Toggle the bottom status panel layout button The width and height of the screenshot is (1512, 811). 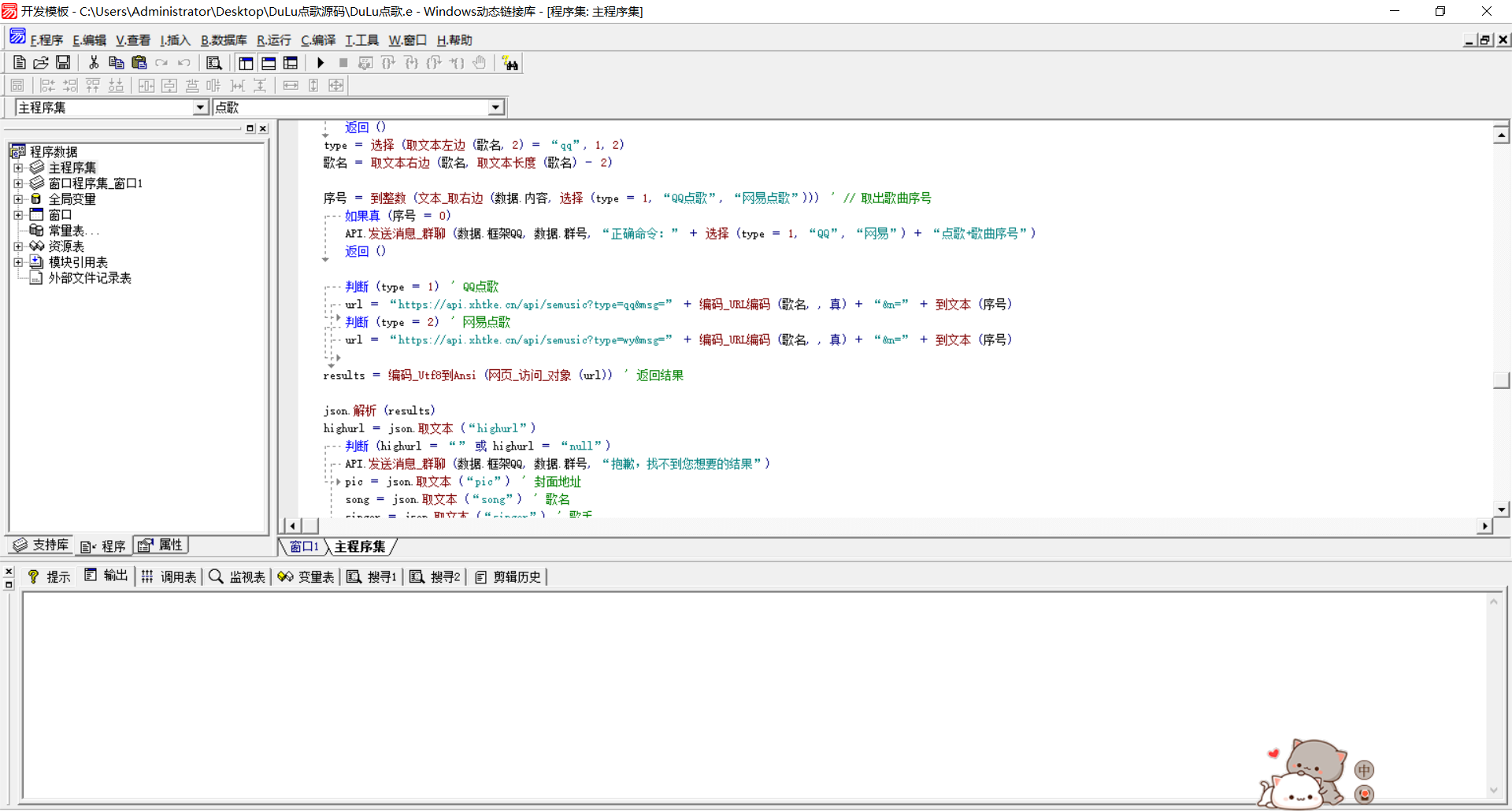[269, 63]
